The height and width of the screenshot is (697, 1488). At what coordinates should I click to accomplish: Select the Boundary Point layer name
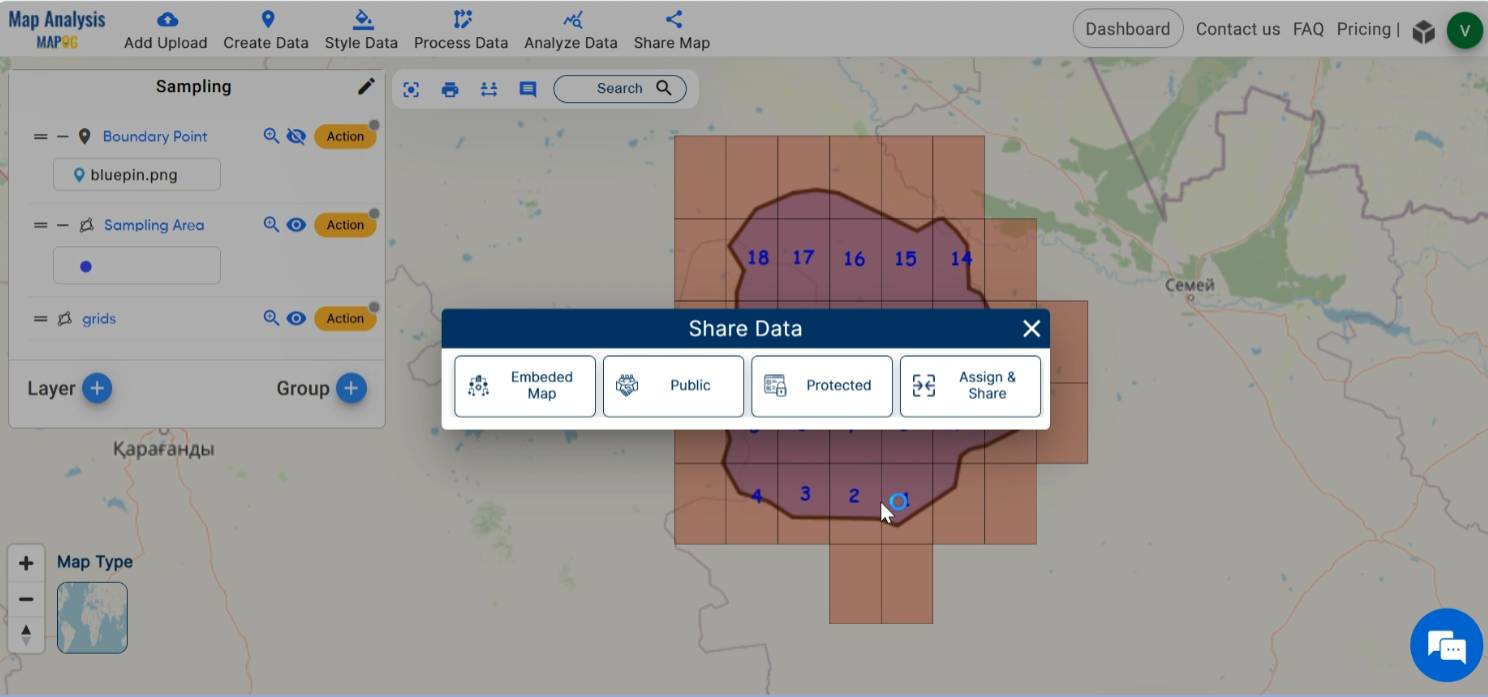click(x=155, y=136)
